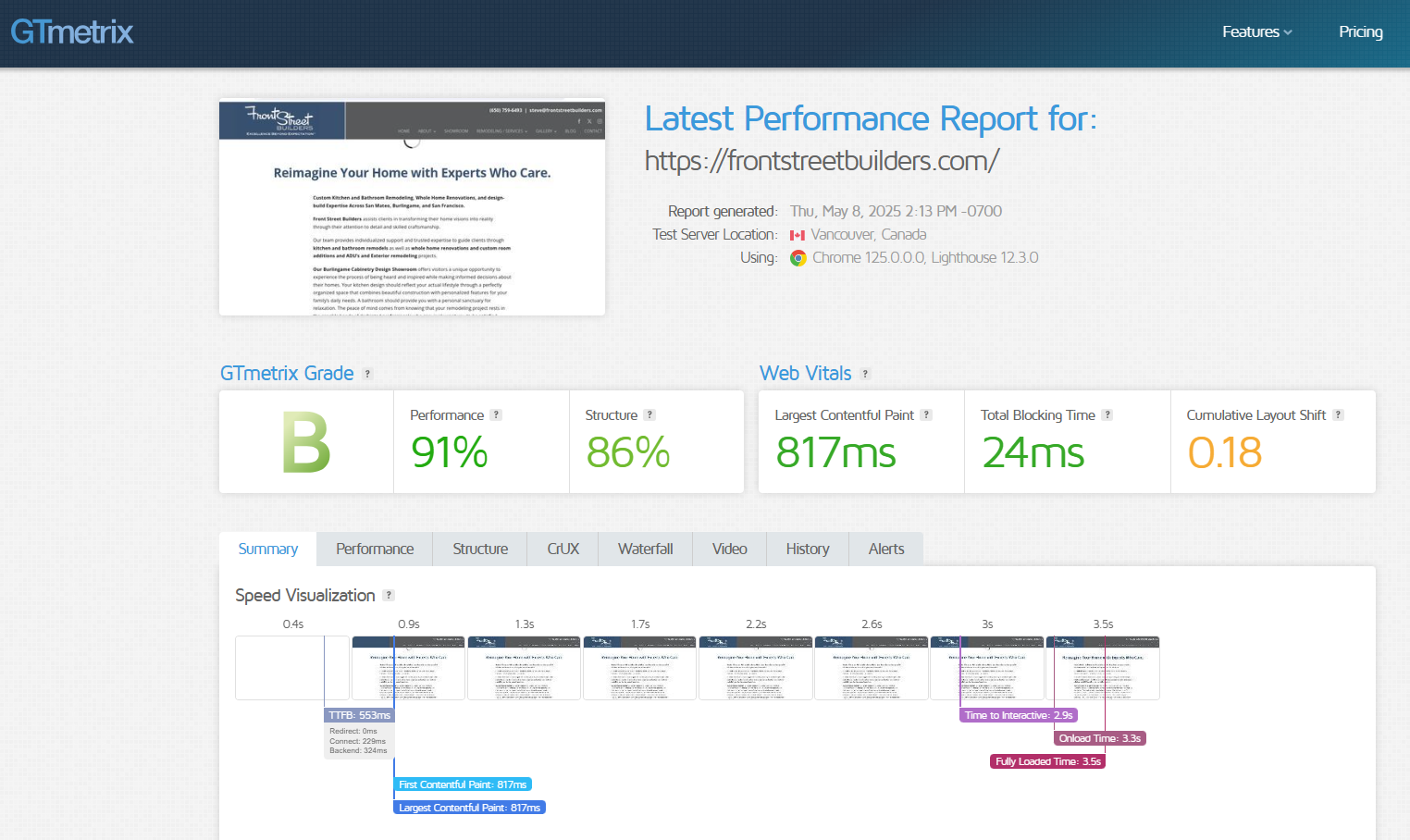Open help icon for Total Blocking Time
1410x840 pixels.
pyautogui.click(x=1107, y=415)
